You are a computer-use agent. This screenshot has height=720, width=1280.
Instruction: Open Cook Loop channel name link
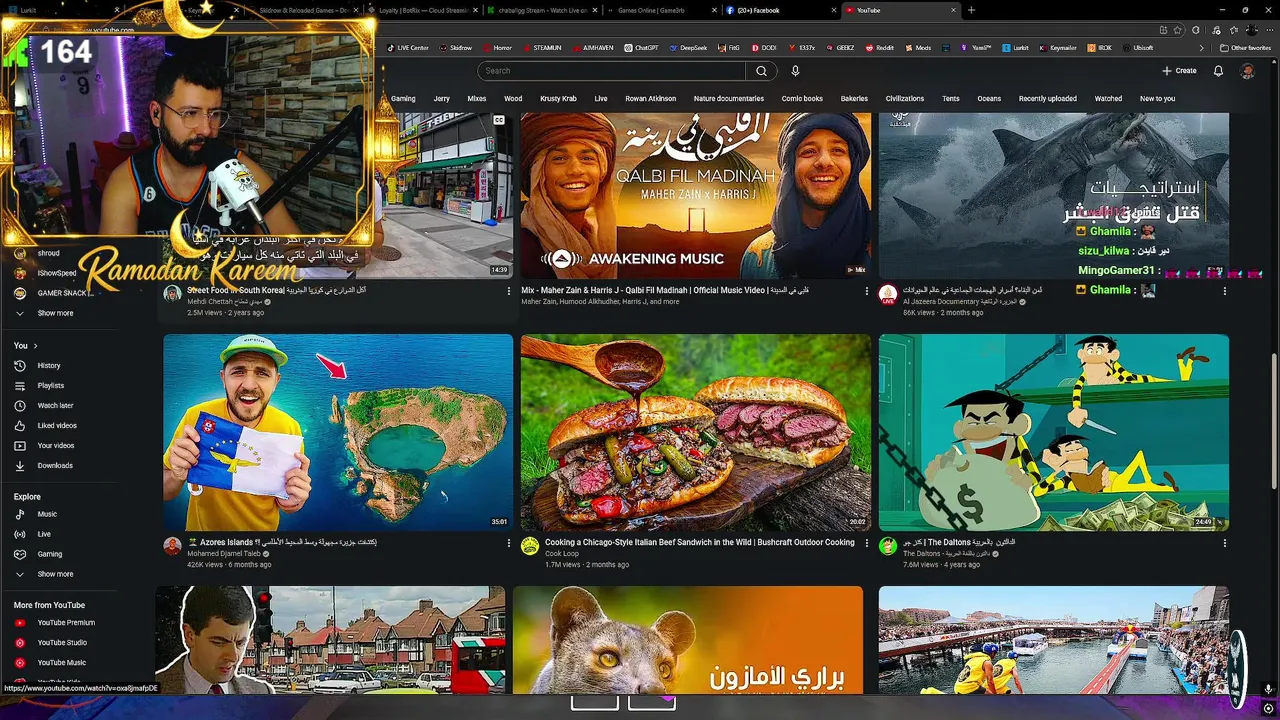(x=562, y=554)
